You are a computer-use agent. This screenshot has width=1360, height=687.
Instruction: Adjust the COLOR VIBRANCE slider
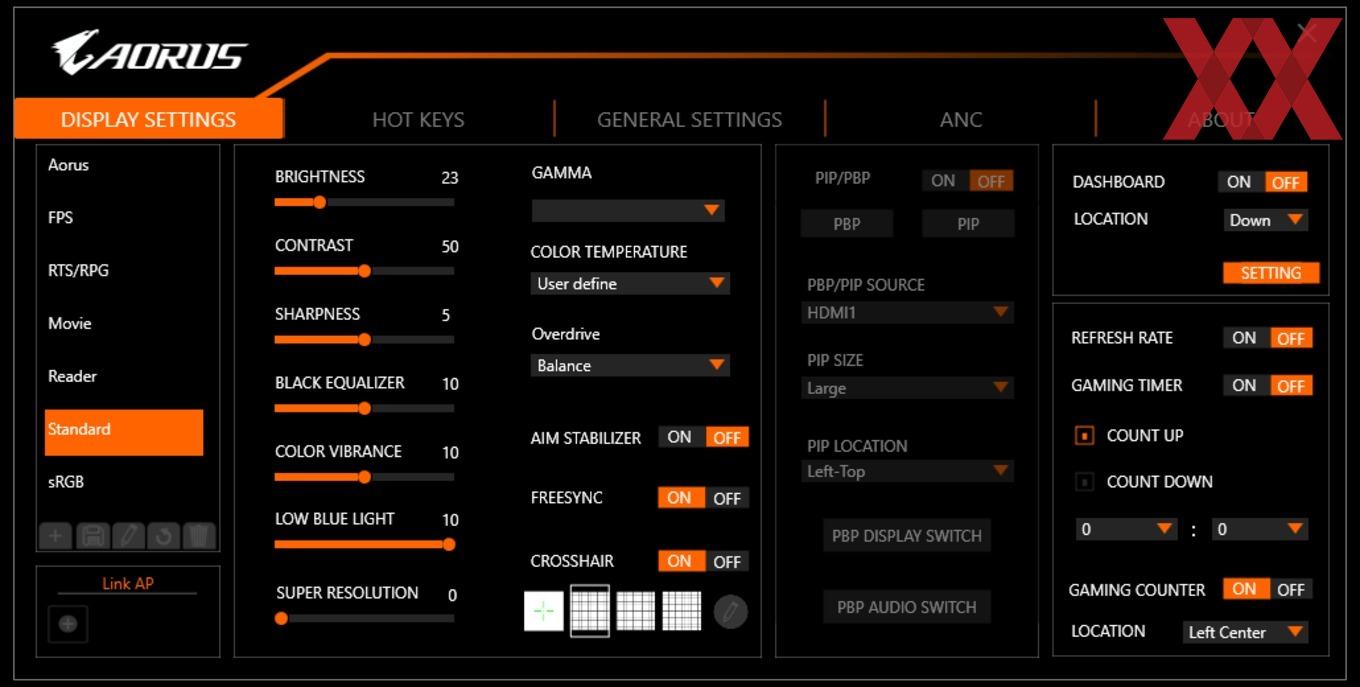coord(364,477)
